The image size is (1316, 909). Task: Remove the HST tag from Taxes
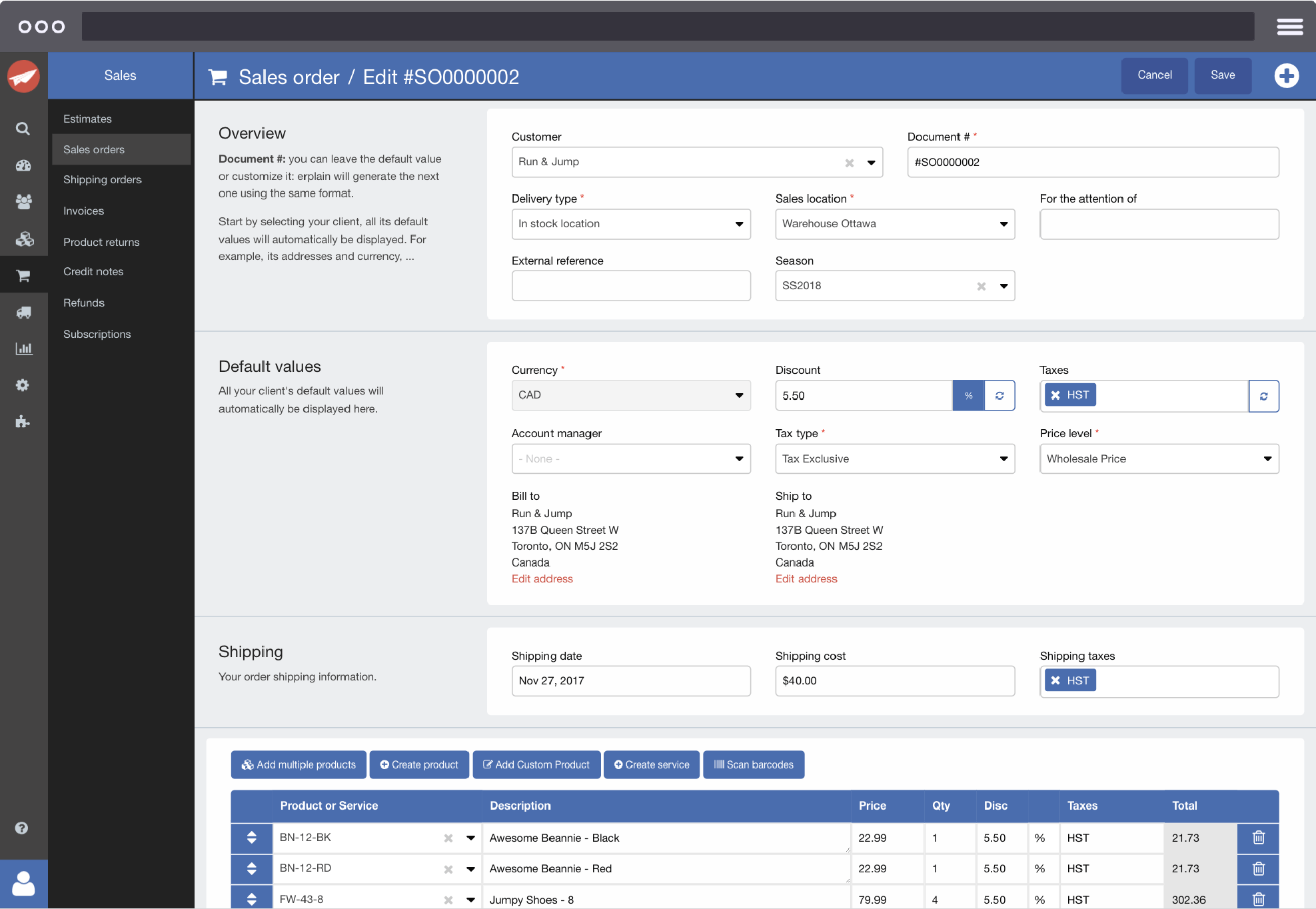click(x=1055, y=395)
